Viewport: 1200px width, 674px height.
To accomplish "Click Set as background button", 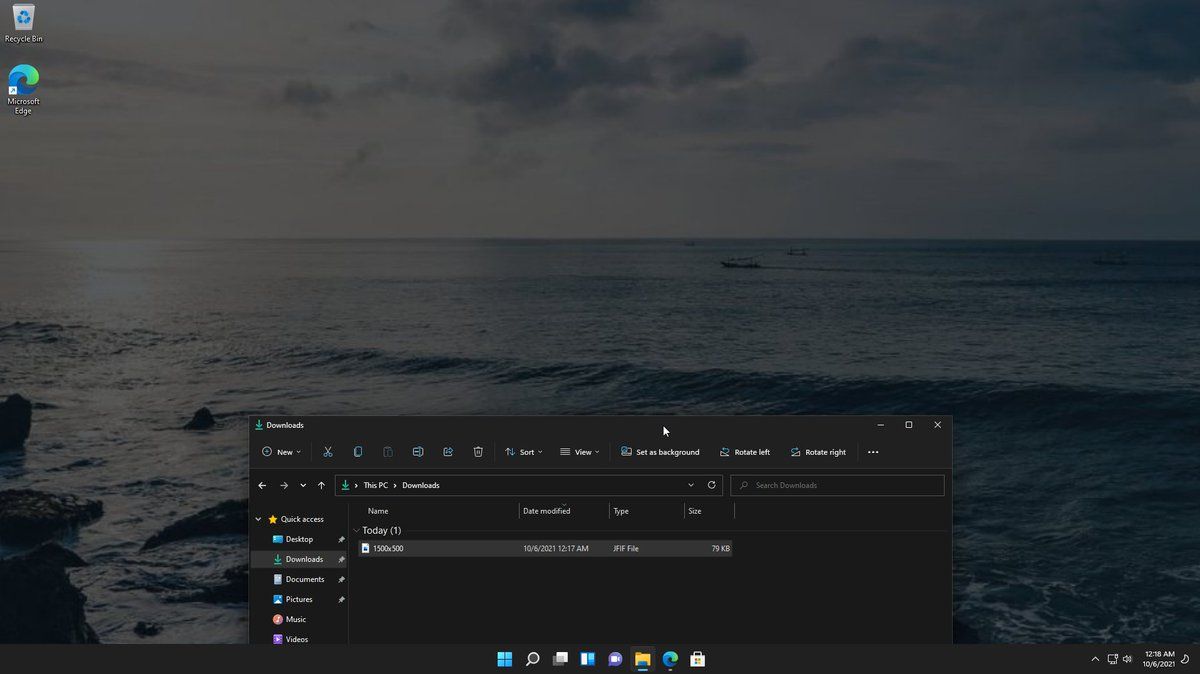I will tap(660, 452).
